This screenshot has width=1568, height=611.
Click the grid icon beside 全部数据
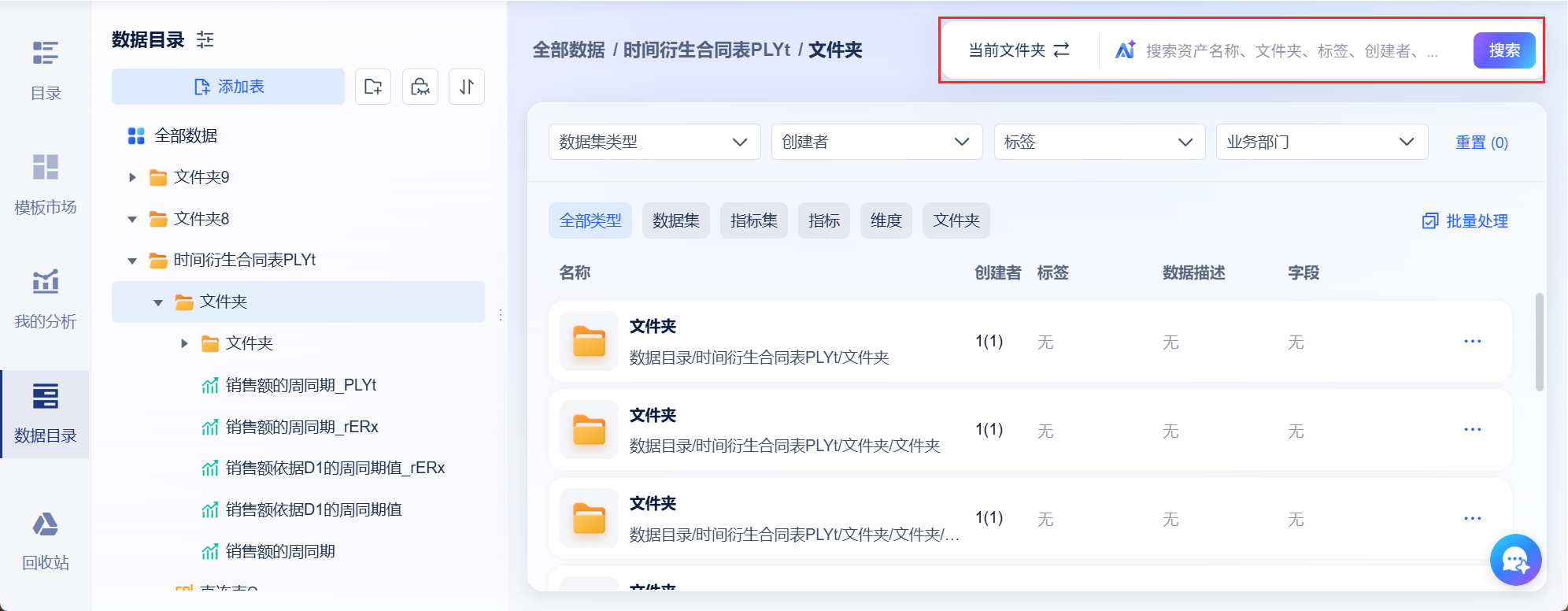[136, 136]
